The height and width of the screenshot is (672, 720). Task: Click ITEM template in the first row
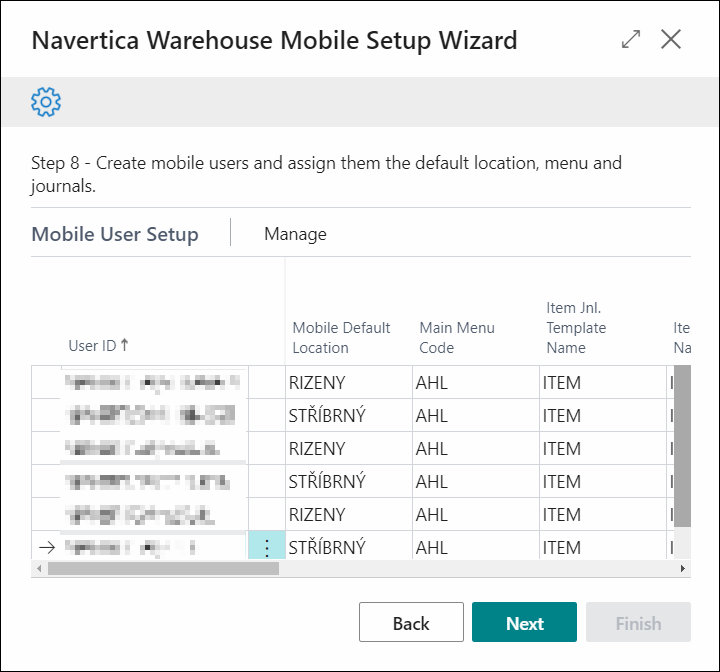point(603,382)
